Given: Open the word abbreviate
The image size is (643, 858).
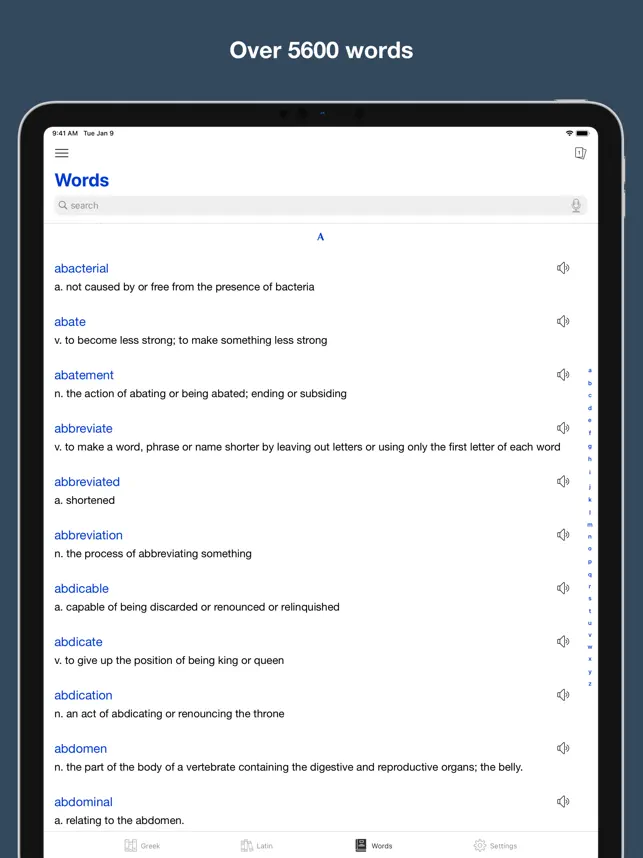Looking at the screenshot, I should coord(83,428).
